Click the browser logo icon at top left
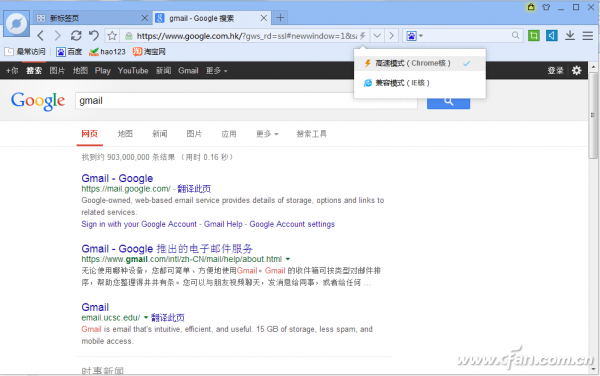This screenshot has height=376, width=600. (16, 24)
